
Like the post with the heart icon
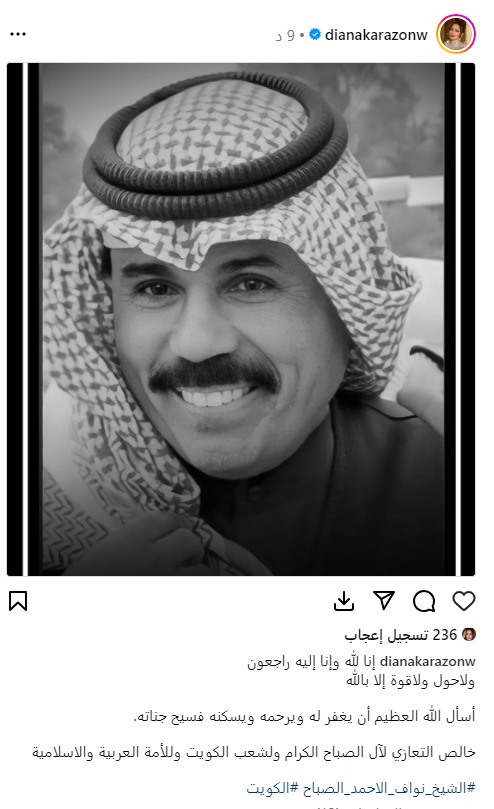[464, 601]
